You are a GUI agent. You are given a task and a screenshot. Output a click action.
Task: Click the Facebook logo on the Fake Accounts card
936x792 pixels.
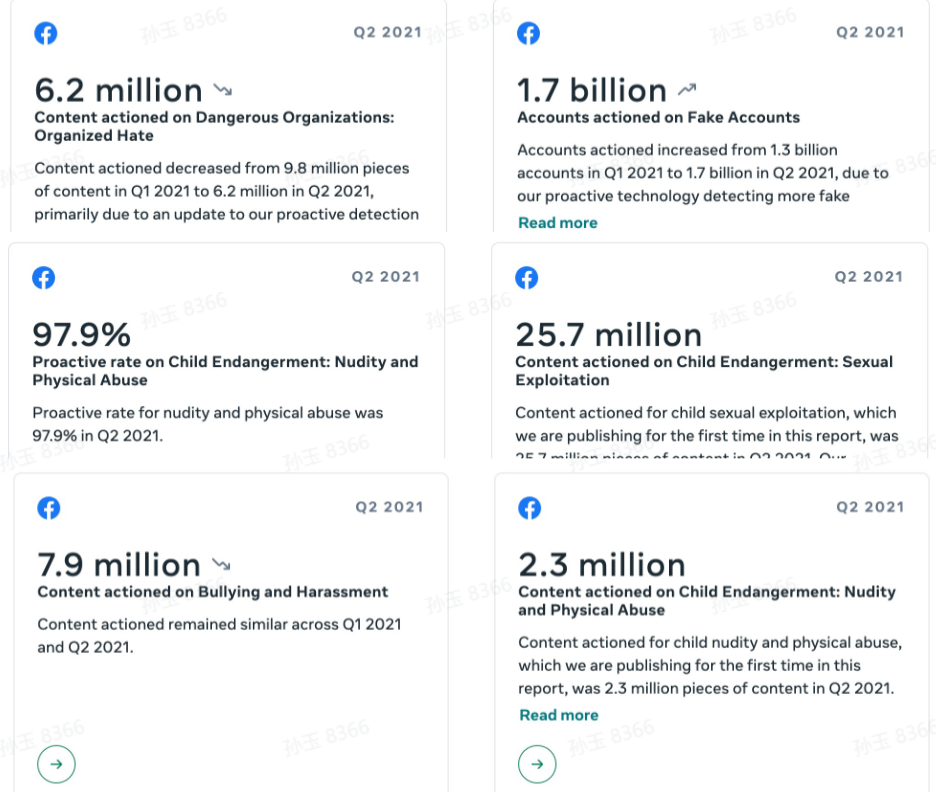[x=528, y=33]
